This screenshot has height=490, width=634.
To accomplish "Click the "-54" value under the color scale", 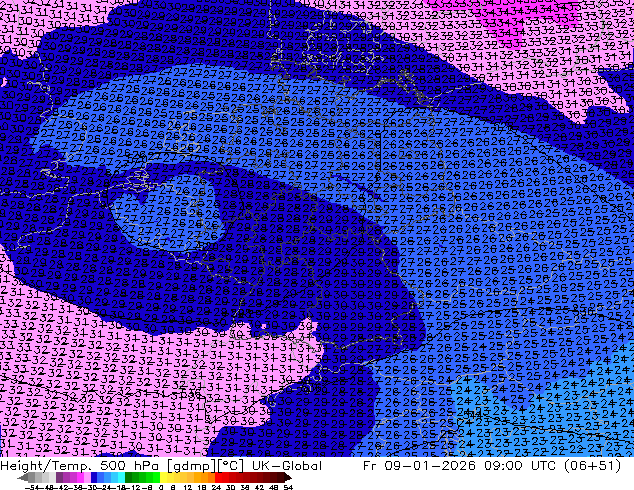I will coord(32,487).
